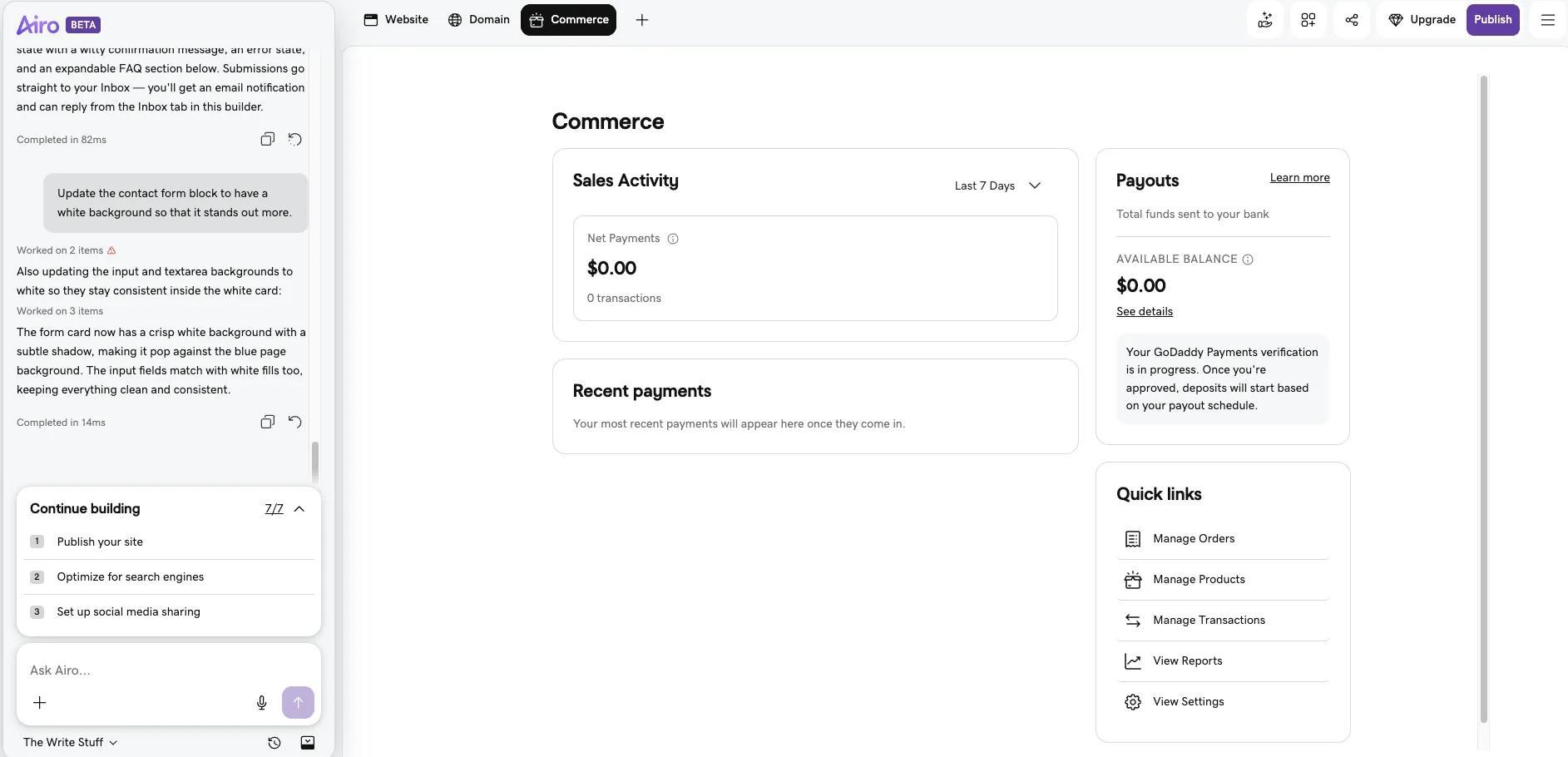Image resolution: width=1568 pixels, height=757 pixels.
Task: Click the plus attachment icon in chat box
Action: click(x=39, y=703)
